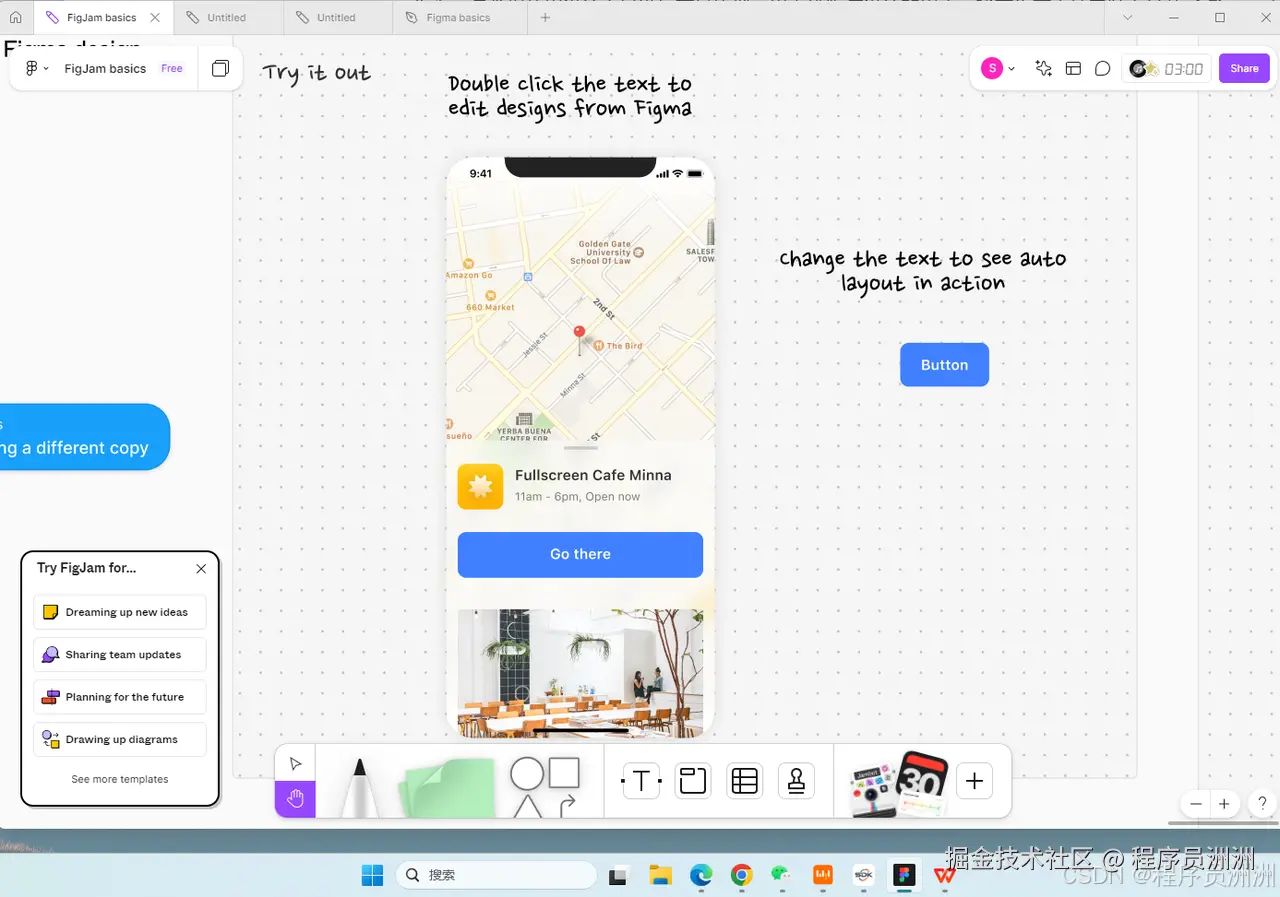Open Microsoft Edge from taskbar
This screenshot has width=1280, height=897.
pos(701,875)
